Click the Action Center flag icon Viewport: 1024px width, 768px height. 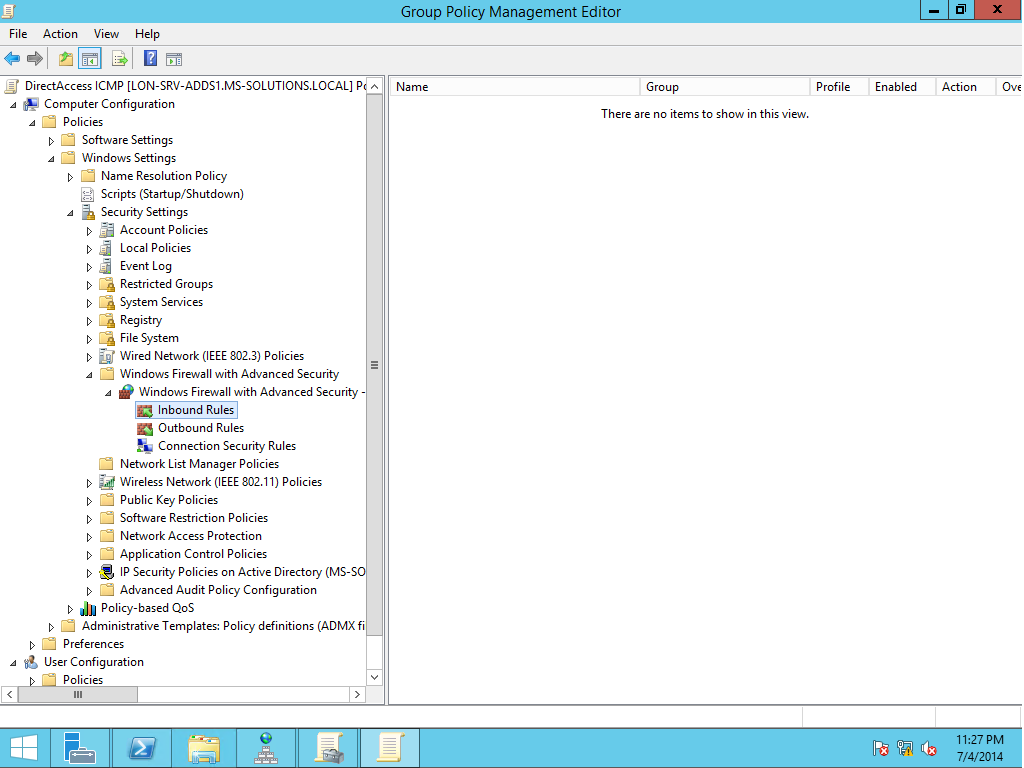880,748
